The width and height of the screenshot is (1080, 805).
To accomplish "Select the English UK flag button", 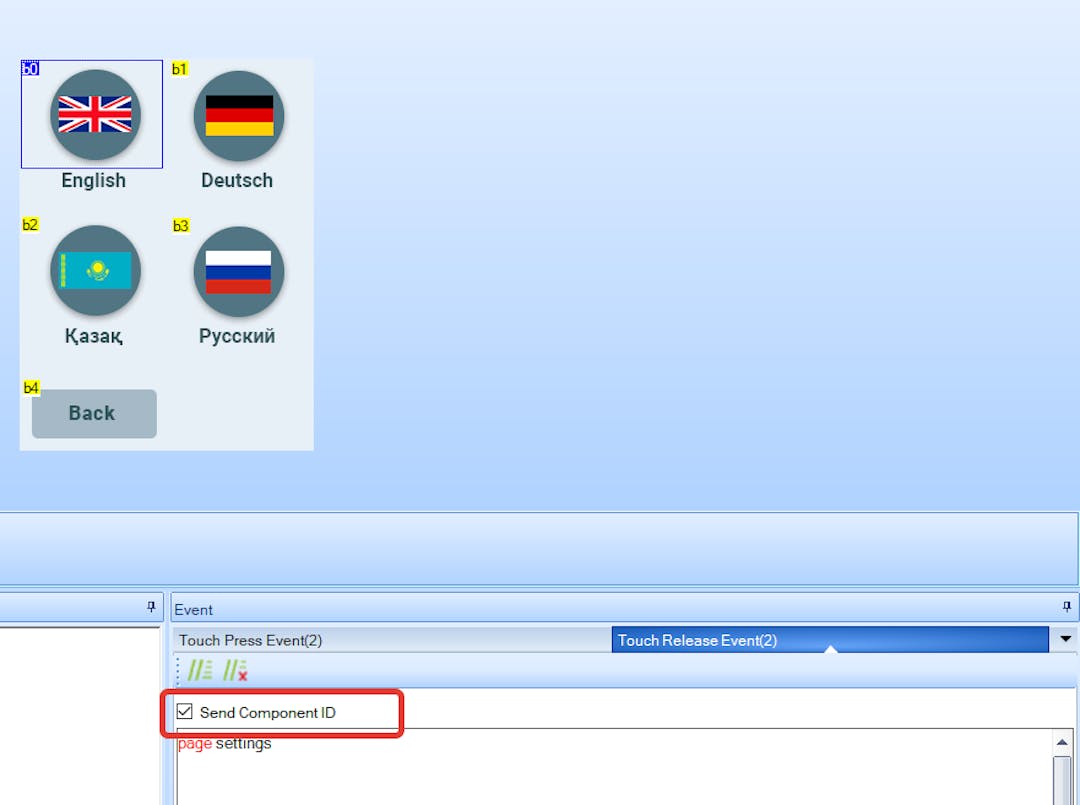I will 95,115.
